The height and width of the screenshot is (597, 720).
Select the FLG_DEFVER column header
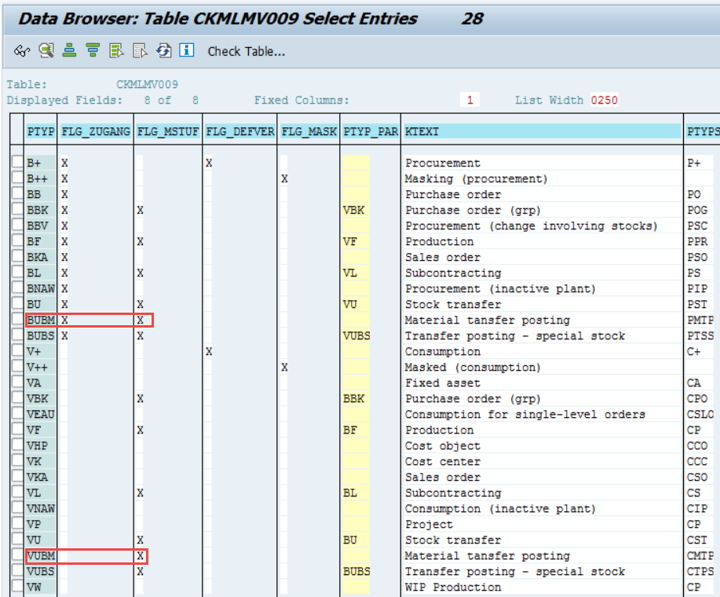coord(240,131)
